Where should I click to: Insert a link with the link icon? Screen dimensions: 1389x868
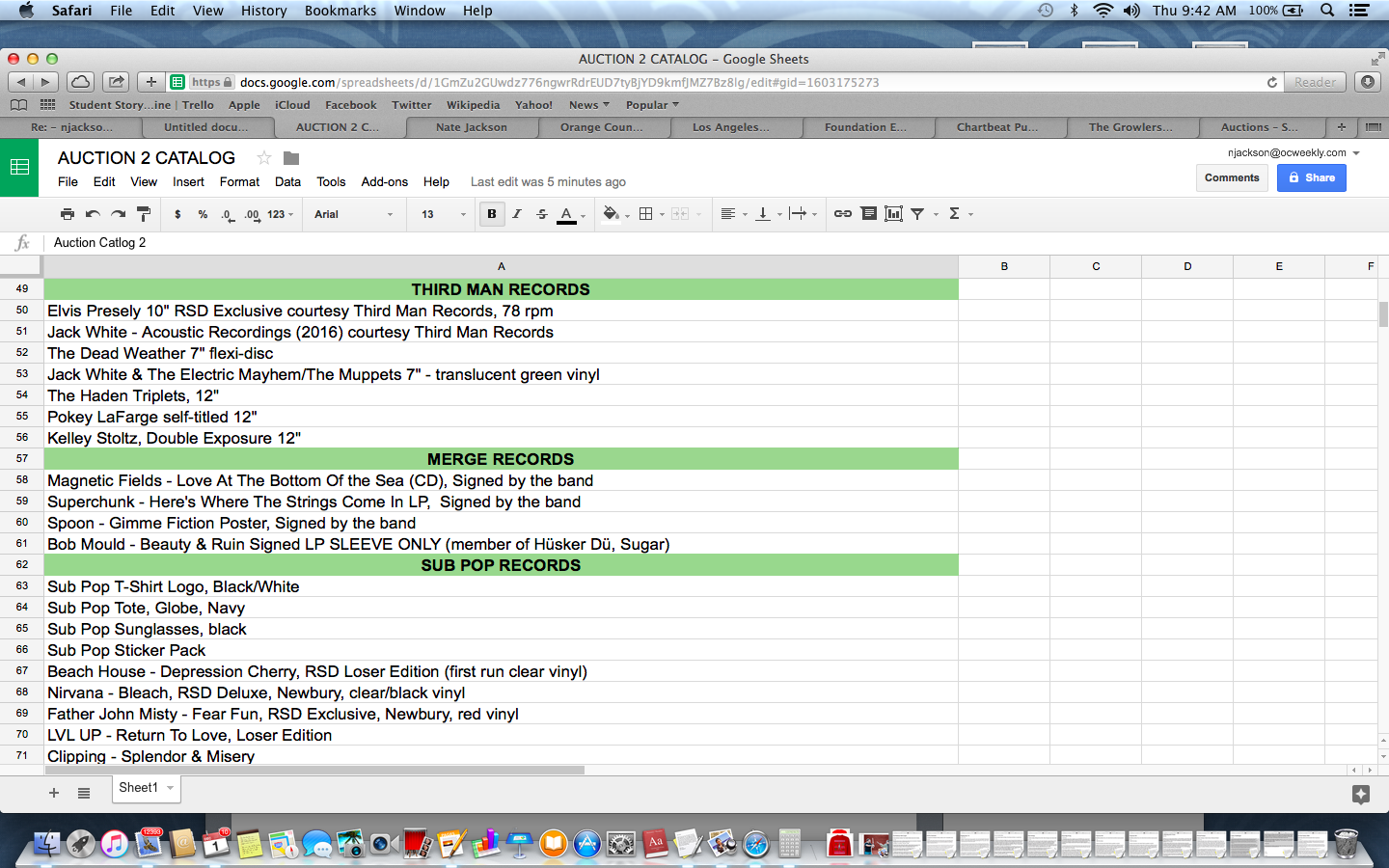[842, 214]
